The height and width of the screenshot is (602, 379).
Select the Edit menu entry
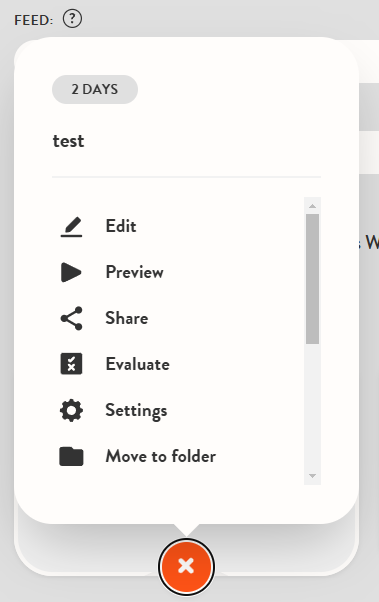coord(121,226)
